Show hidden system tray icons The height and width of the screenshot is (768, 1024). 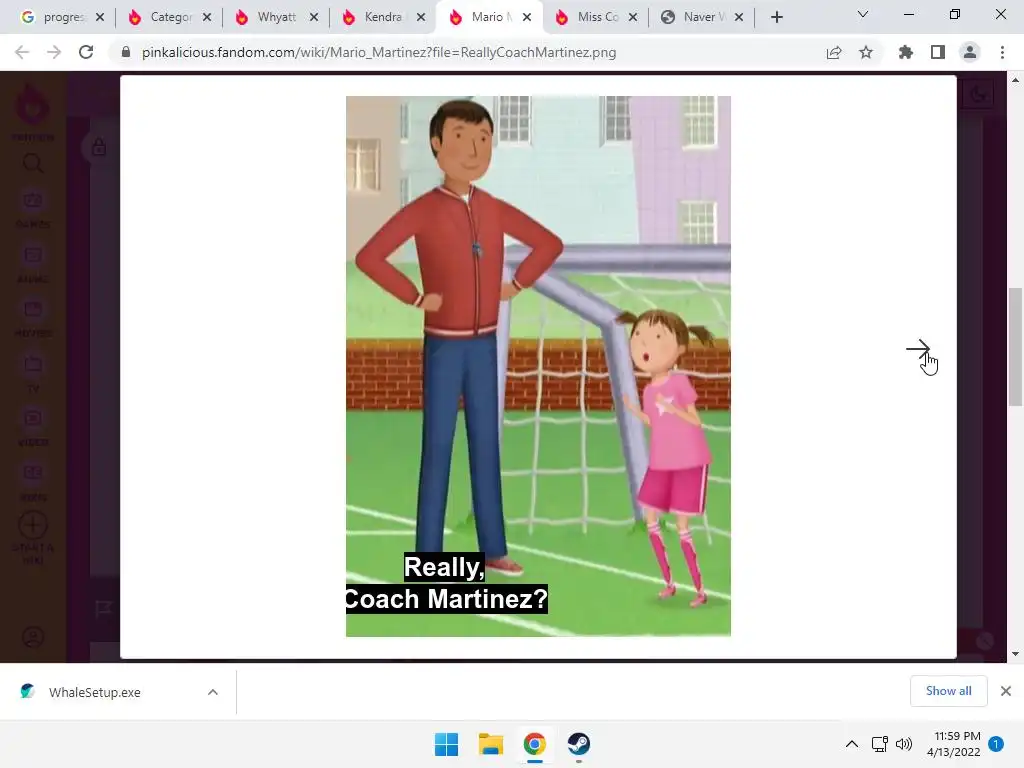tap(852, 744)
